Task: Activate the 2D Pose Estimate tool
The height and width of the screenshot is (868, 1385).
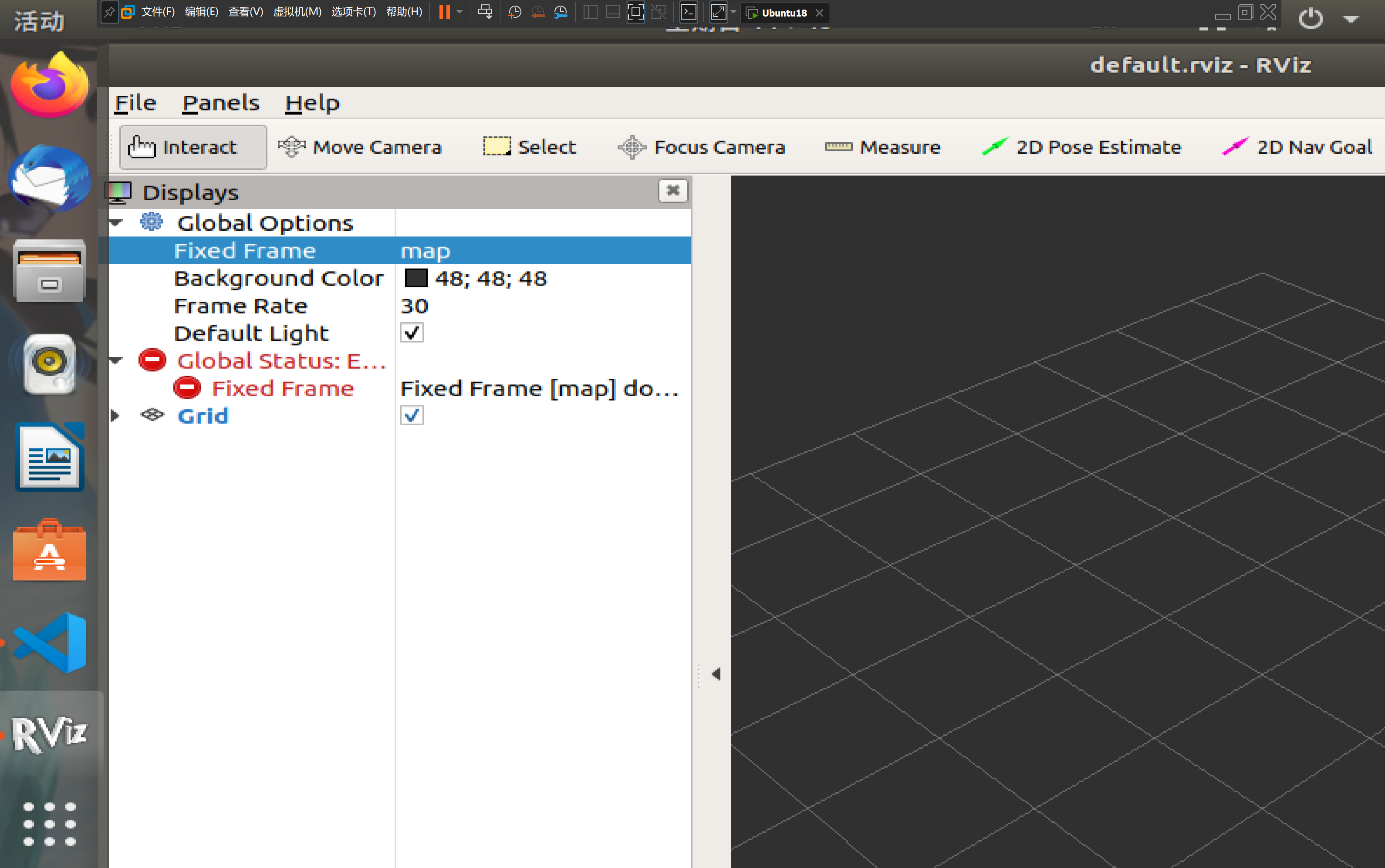Action: coord(1081,147)
